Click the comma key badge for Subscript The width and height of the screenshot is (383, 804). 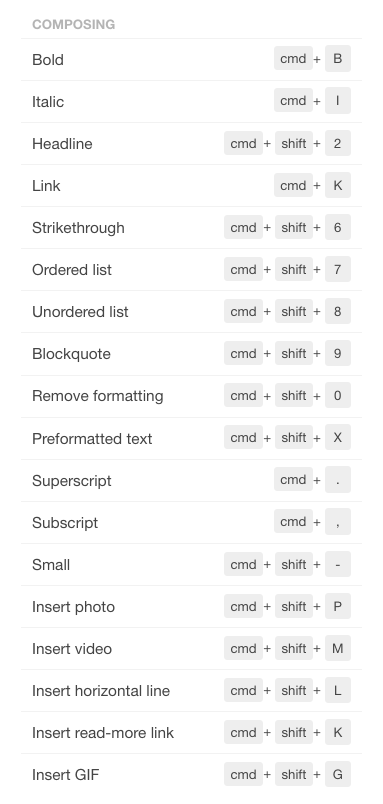click(337, 521)
